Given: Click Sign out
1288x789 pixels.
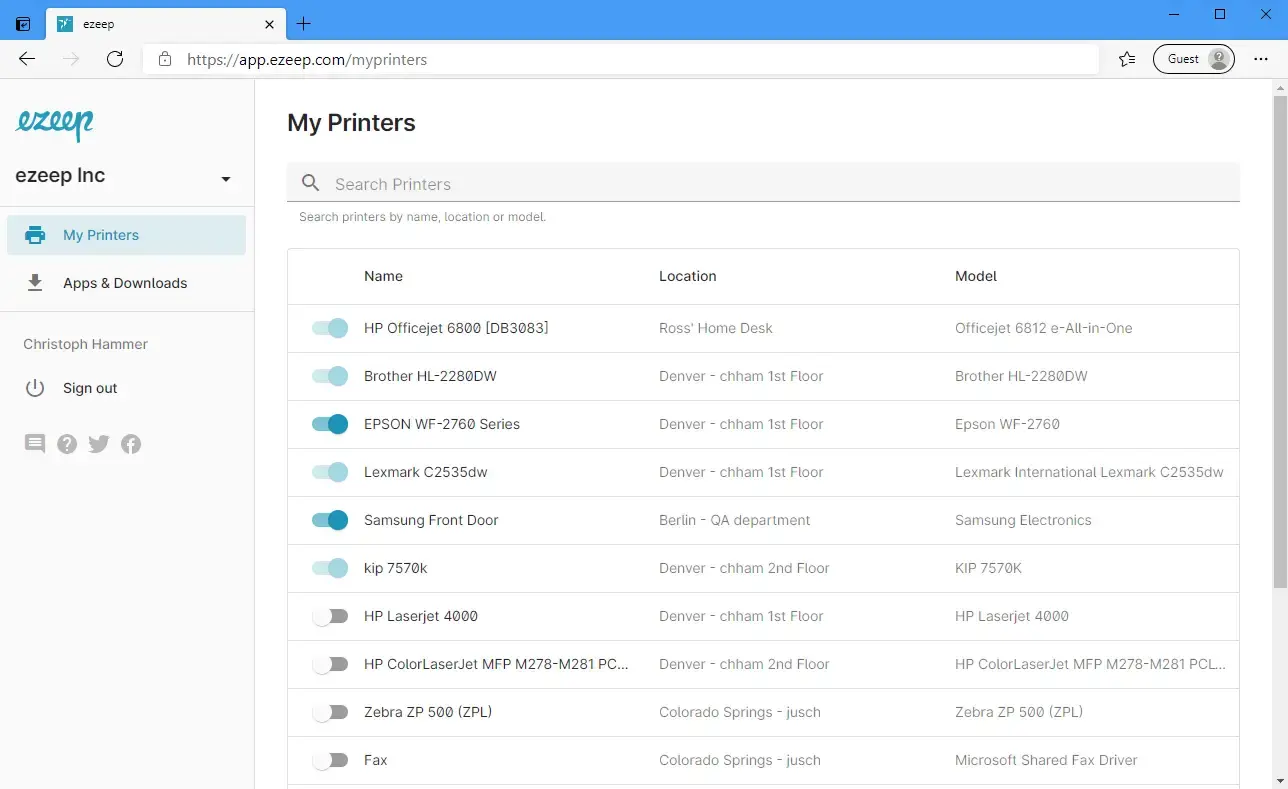Looking at the screenshot, I should (x=90, y=388).
